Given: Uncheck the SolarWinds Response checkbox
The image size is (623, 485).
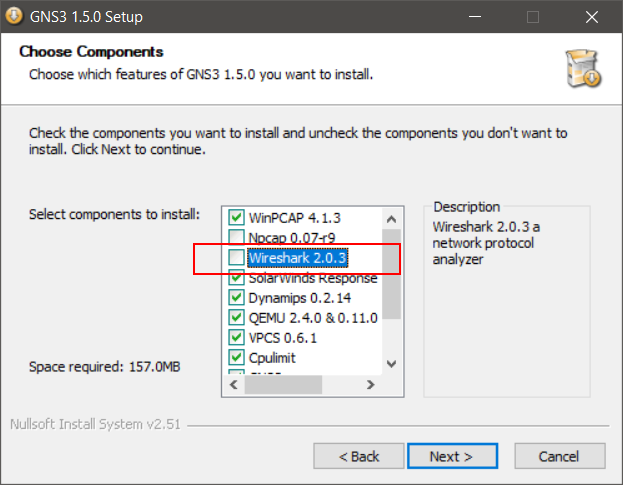Looking at the screenshot, I should click(x=236, y=277).
